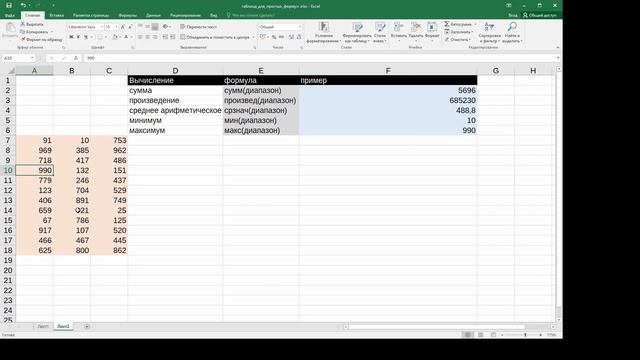Switch to the Formulas ribbon tab
The image size is (640, 360).
pos(128,15)
